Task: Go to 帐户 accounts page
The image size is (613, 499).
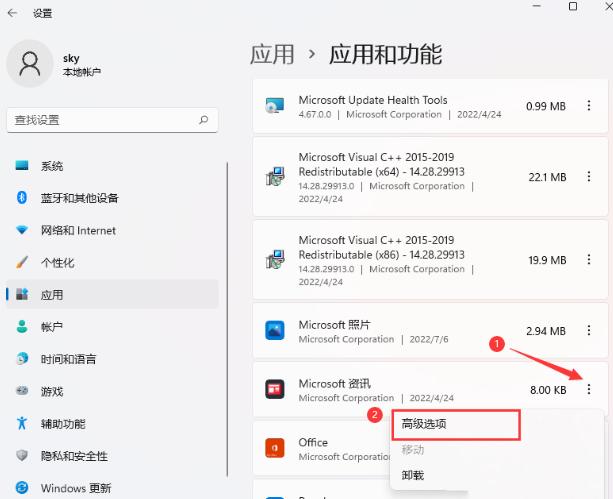Action: [52, 327]
